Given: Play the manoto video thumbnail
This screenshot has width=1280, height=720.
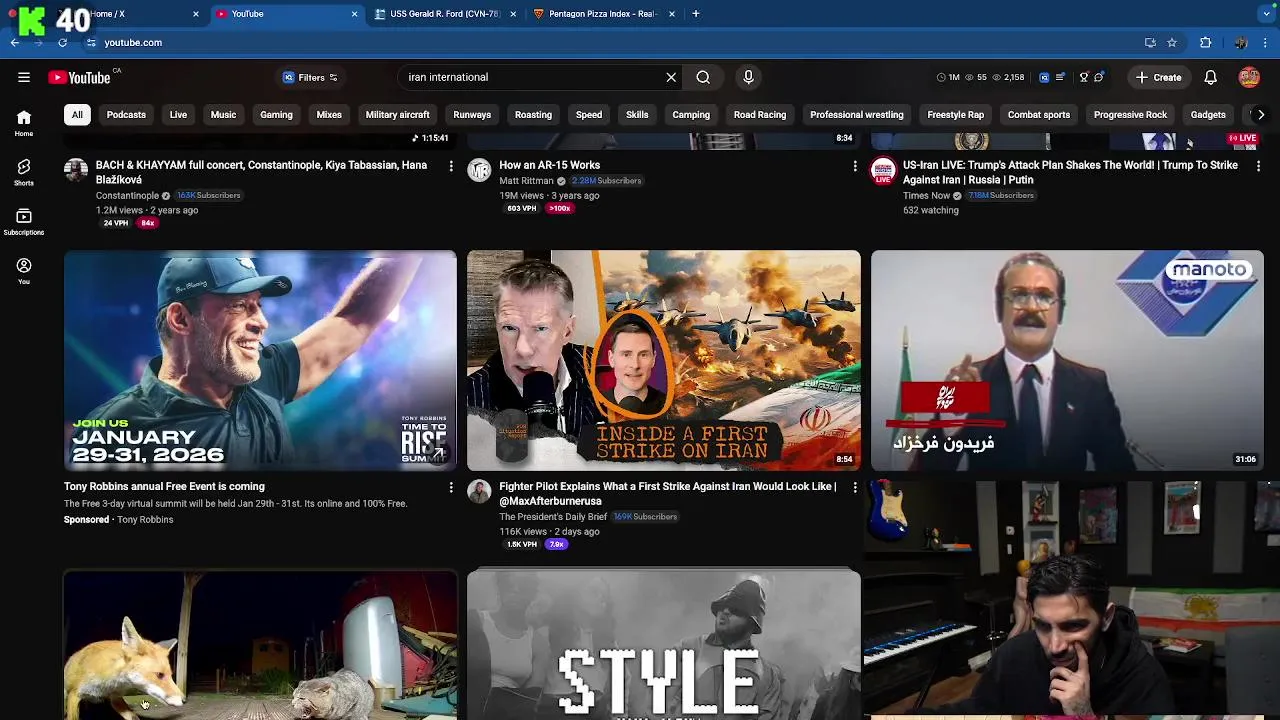Looking at the screenshot, I should [1067, 360].
